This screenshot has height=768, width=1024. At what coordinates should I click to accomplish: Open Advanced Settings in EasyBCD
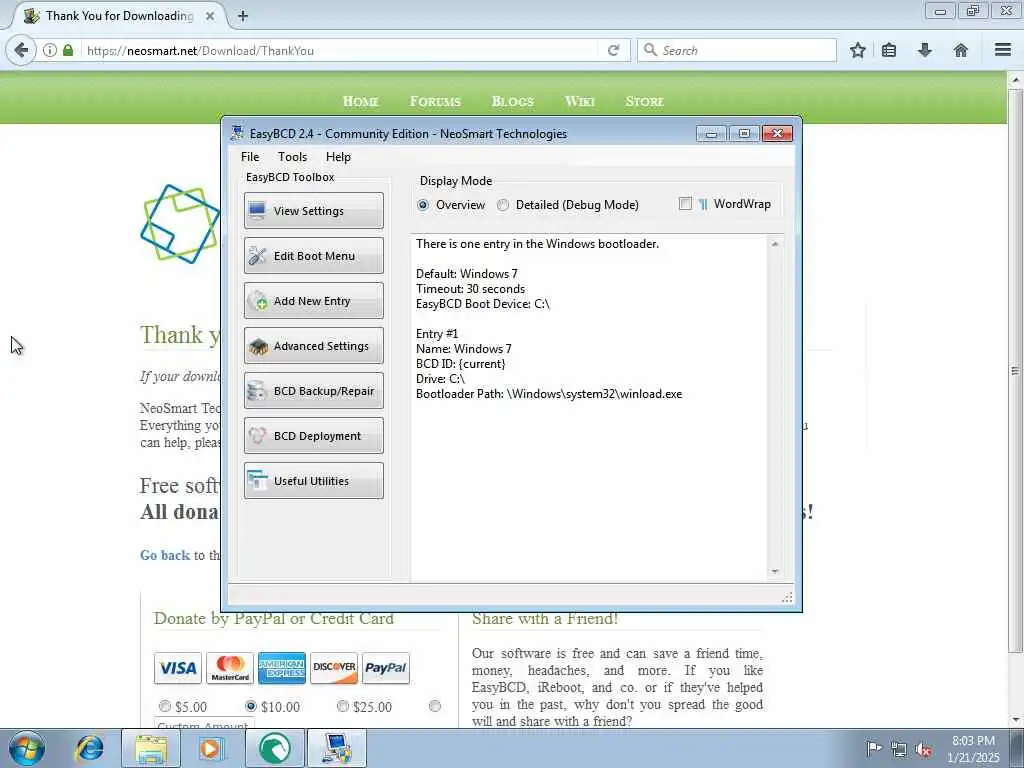pyautogui.click(x=313, y=345)
